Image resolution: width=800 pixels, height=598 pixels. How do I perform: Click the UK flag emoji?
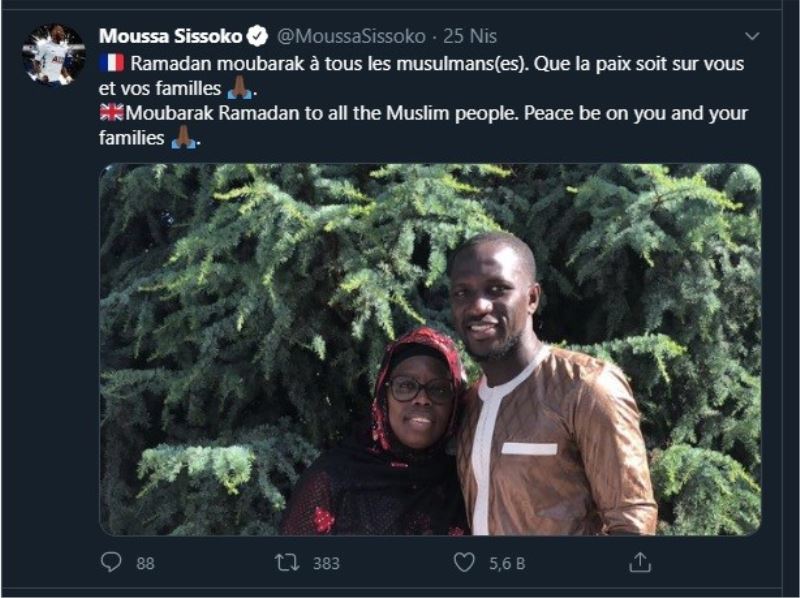112,112
